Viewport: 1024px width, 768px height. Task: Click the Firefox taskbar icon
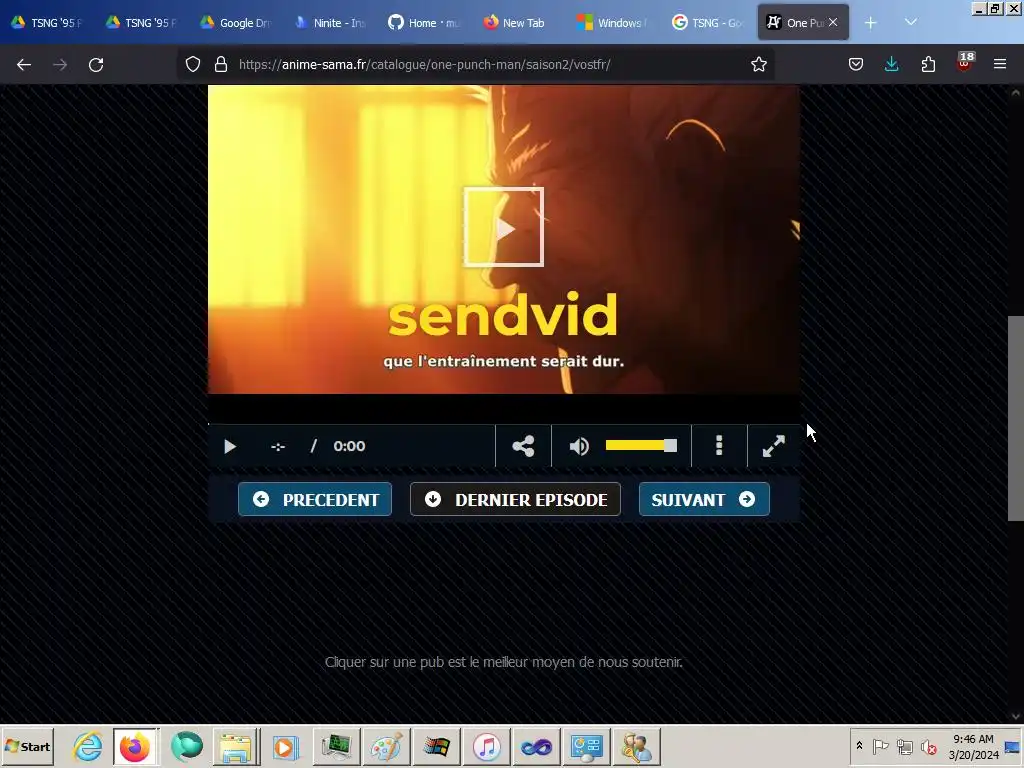(135, 746)
